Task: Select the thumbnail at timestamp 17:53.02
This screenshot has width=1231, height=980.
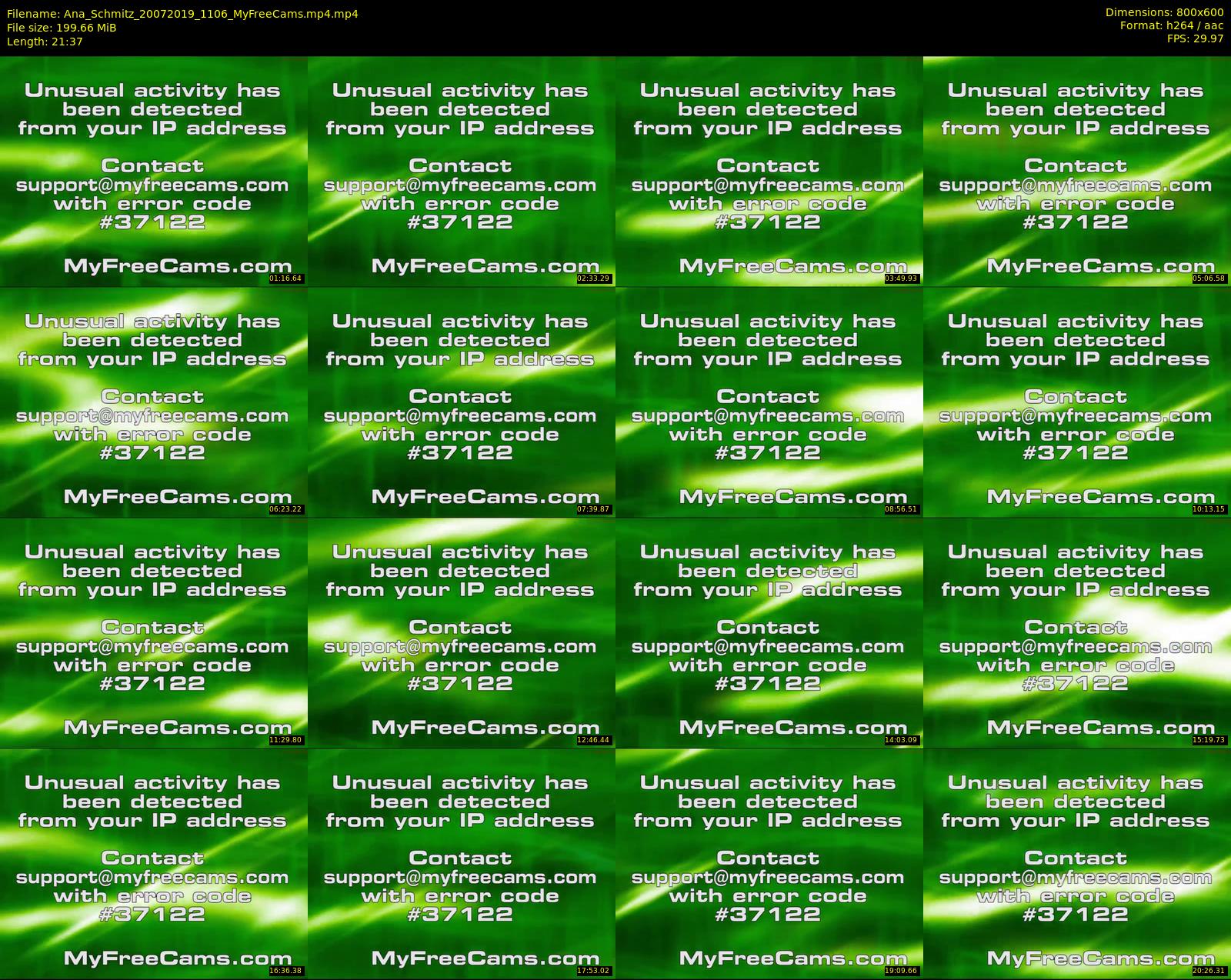Action: tap(462, 863)
